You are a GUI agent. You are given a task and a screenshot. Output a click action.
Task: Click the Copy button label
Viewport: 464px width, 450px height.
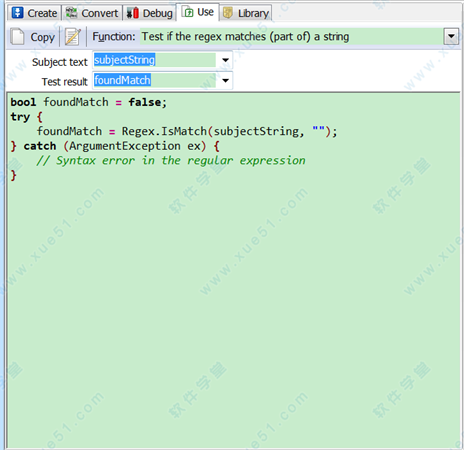click(42, 37)
